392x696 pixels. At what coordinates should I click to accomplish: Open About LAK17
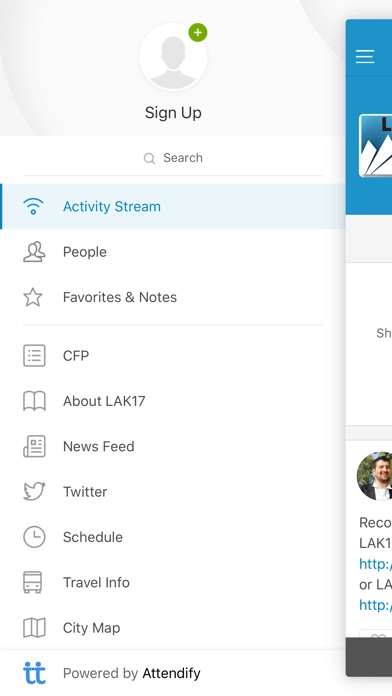(x=173, y=401)
